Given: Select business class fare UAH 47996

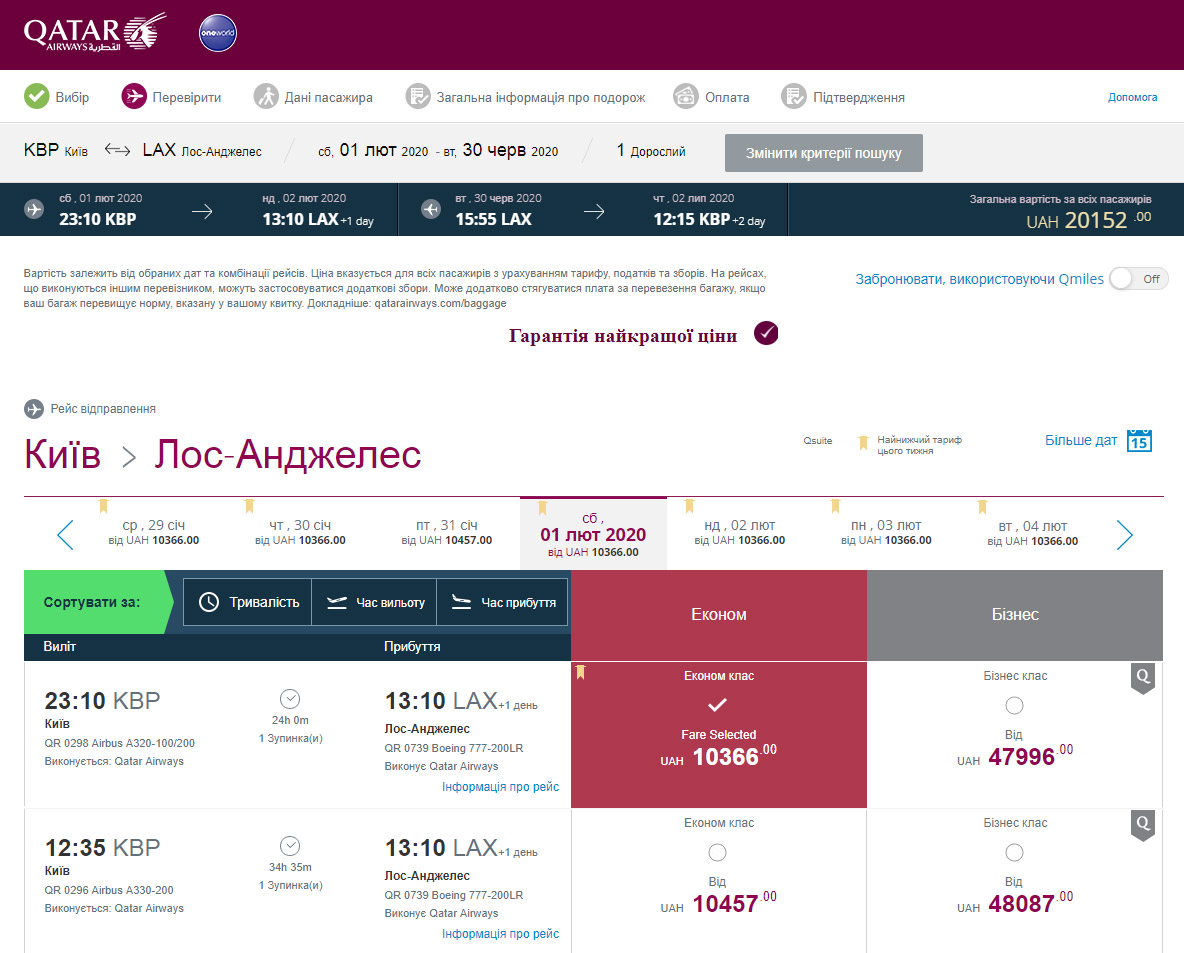Looking at the screenshot, I should [x=1014, y=705].
